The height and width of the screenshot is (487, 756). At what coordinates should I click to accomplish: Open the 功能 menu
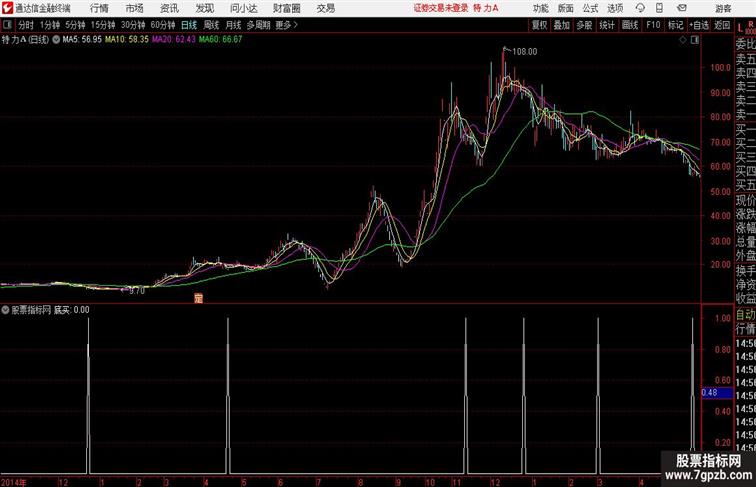540,8
